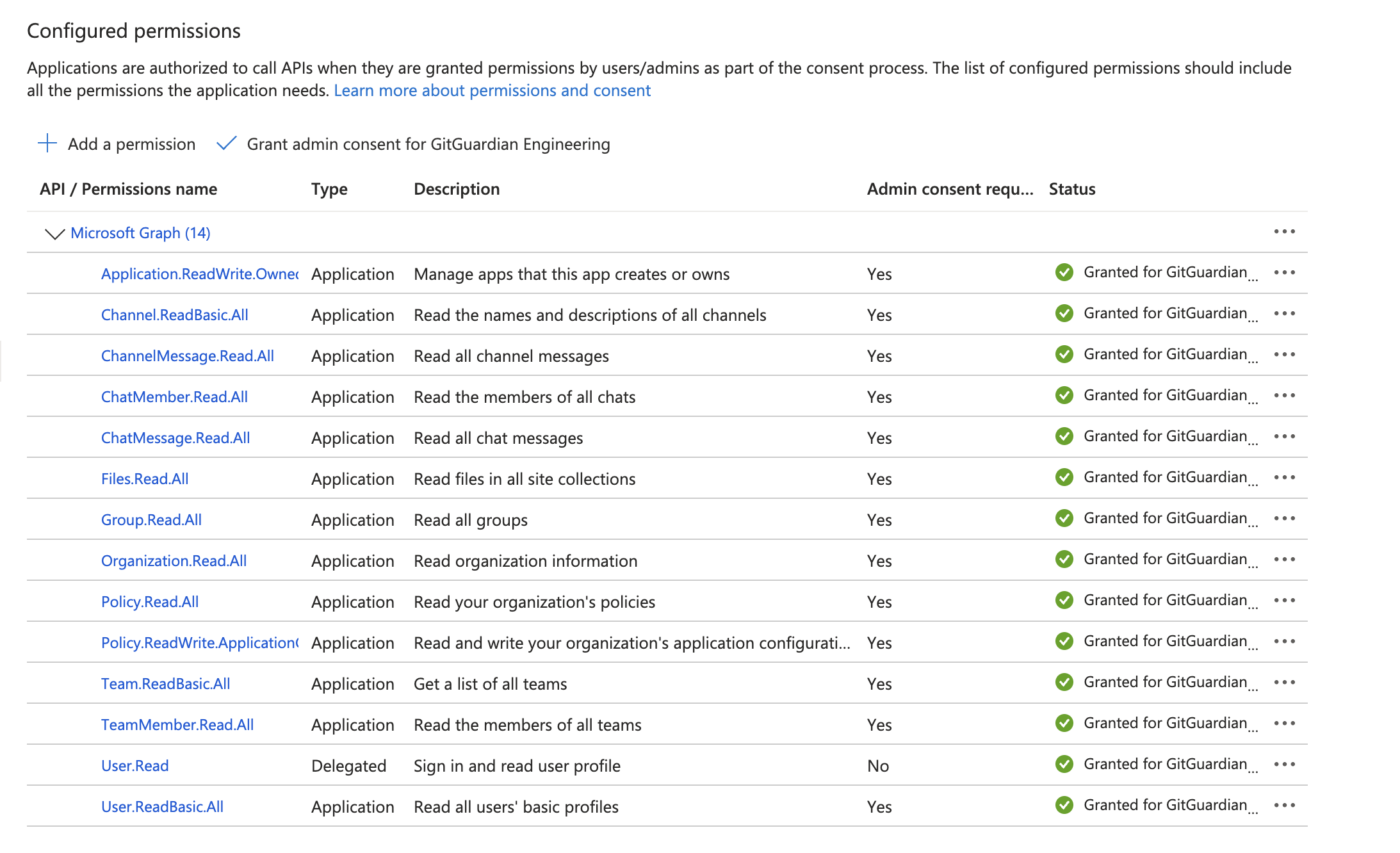Open ellipsis menu for Files.Read.All row

tap(1284, 478)
